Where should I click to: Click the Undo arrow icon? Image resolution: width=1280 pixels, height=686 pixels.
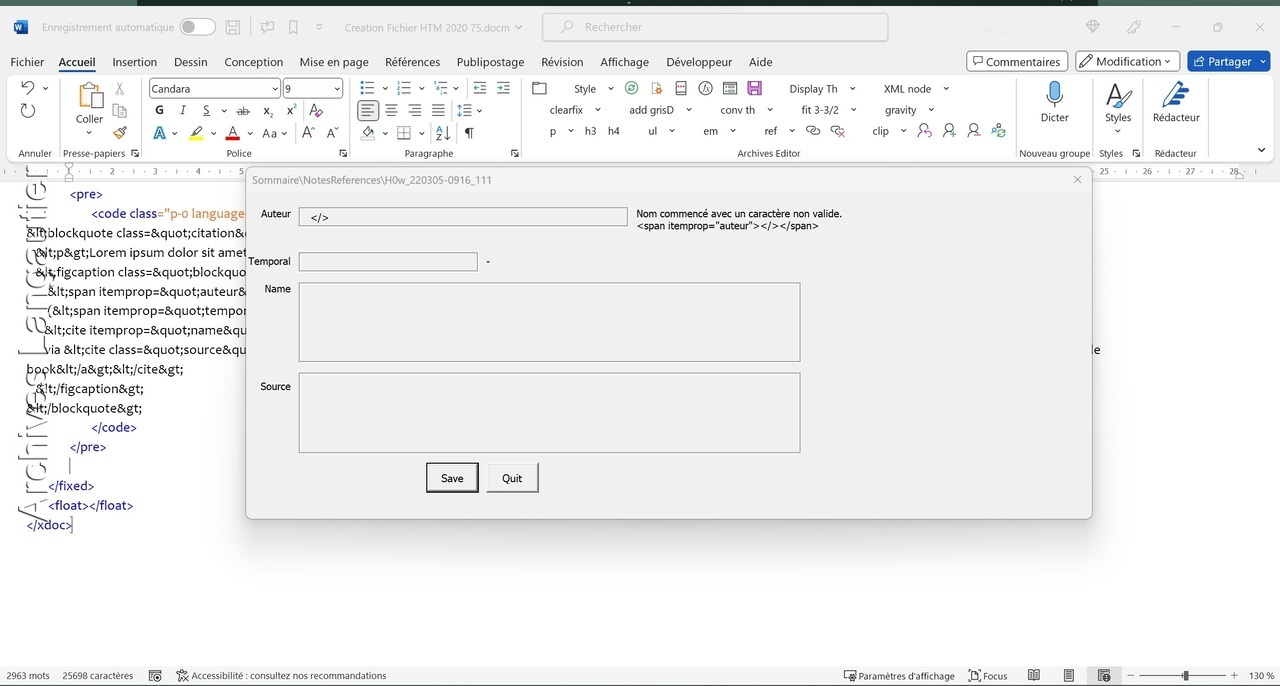point(28,88)
